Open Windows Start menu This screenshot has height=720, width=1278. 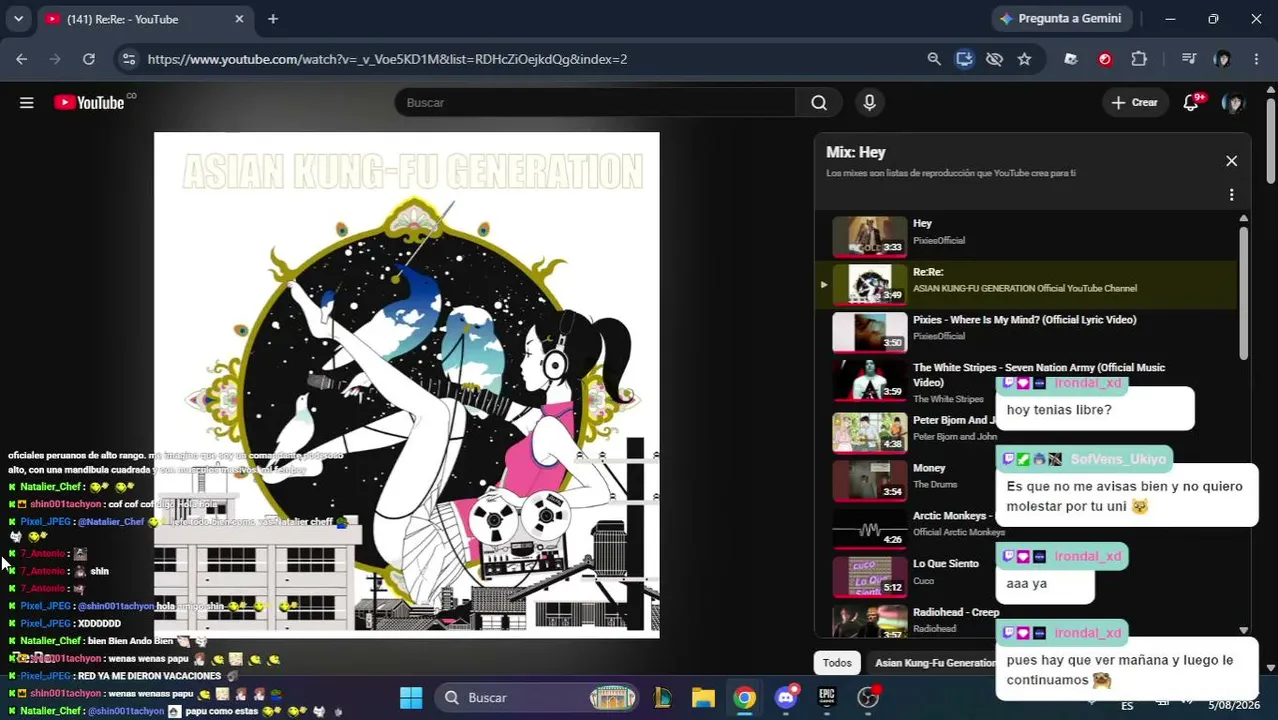click(411, 697)
